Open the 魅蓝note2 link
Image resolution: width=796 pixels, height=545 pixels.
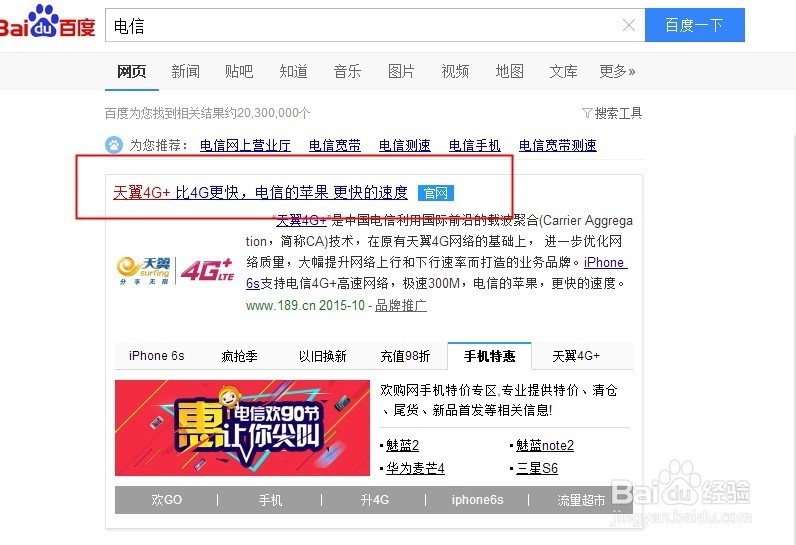(x=545, y=446)
